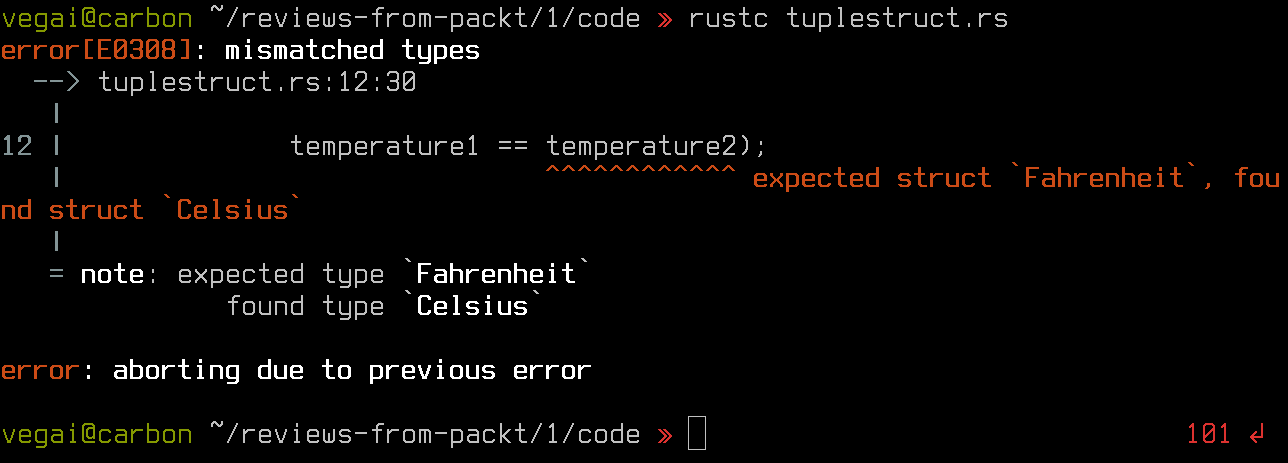Click the terminal cursor block at the prompt
This screenshot has width=1288, height=463.
pos(697,434)
